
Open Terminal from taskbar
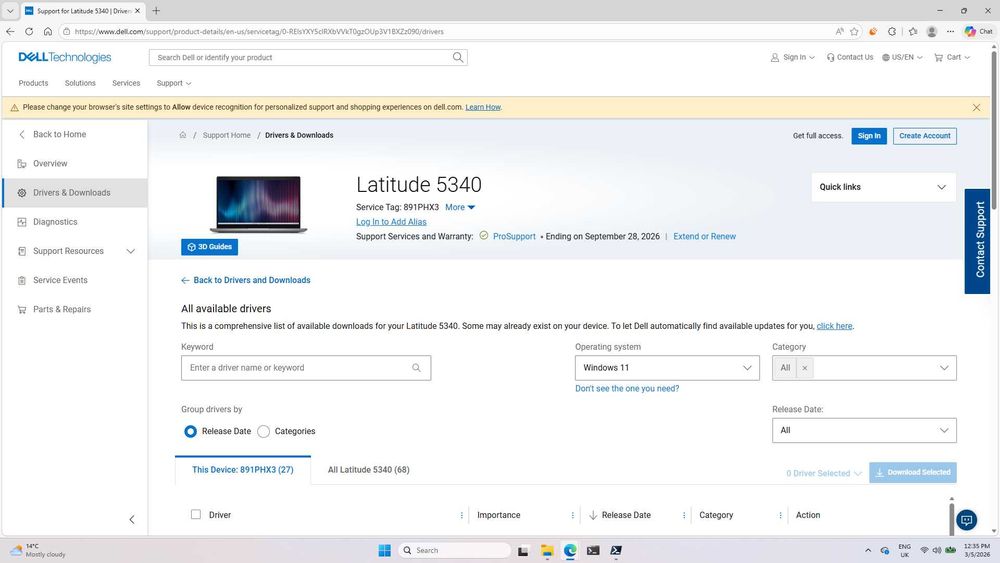(593, 550)
